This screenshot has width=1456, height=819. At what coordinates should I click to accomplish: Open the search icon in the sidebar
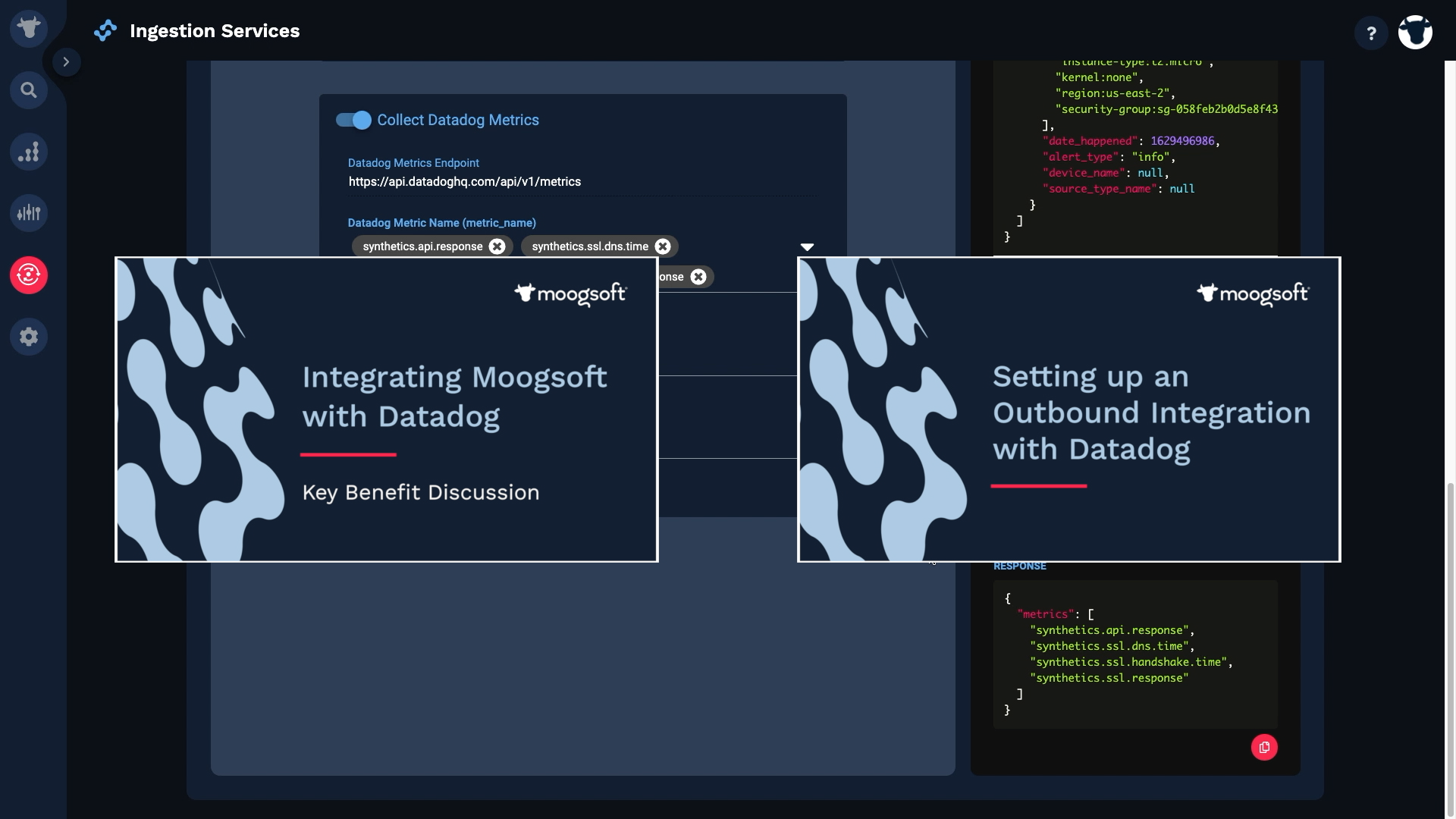click(x=29, y=90)
